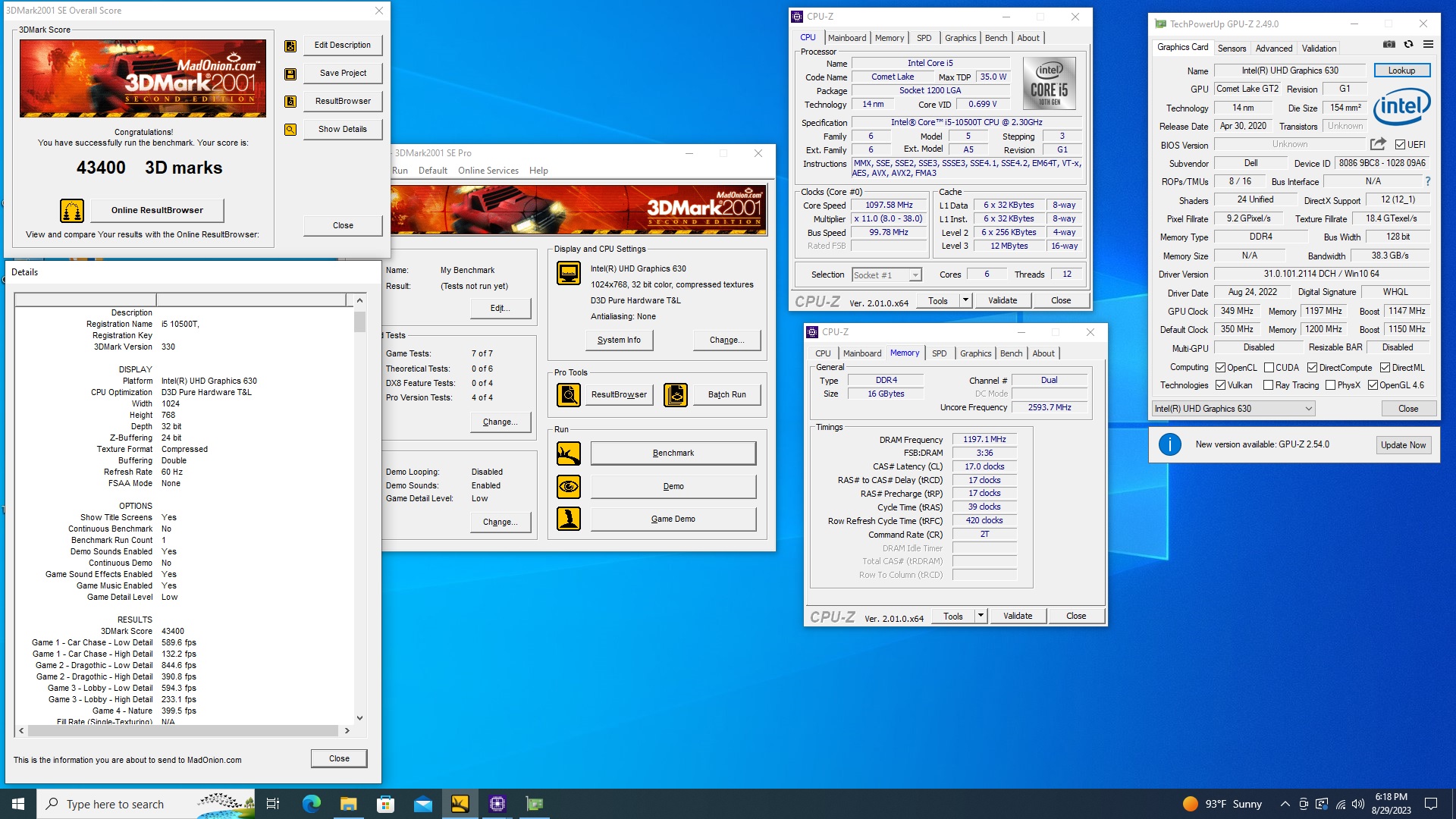Toggle the UEFI checkbox in GPU-Z

(x=1400, y=145)
